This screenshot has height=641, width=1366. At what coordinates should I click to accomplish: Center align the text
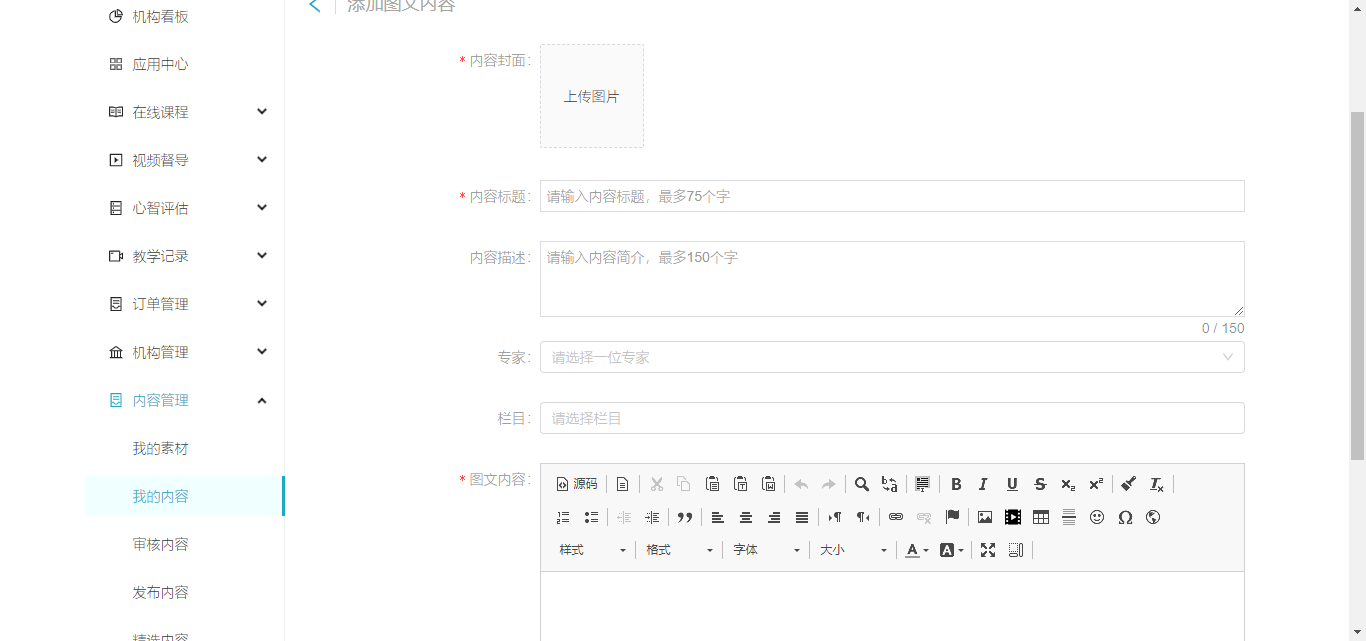coord(745,517)
